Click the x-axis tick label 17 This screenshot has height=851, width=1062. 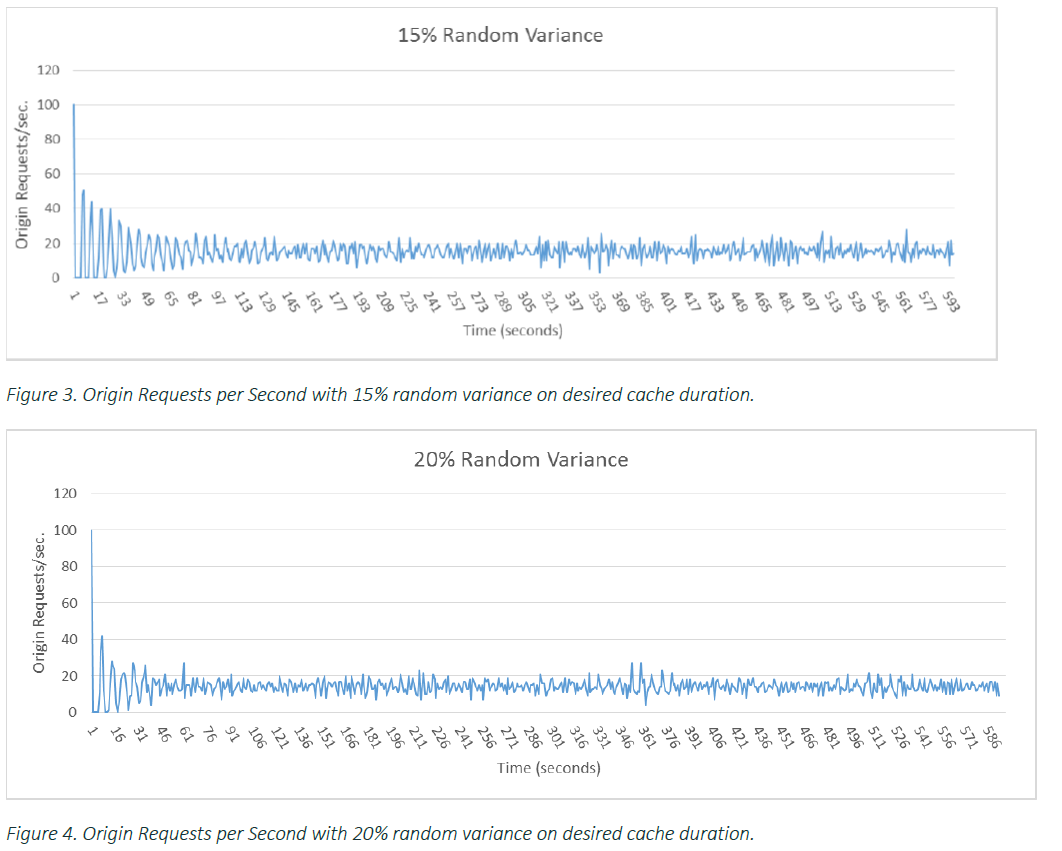tap(100, 298)
